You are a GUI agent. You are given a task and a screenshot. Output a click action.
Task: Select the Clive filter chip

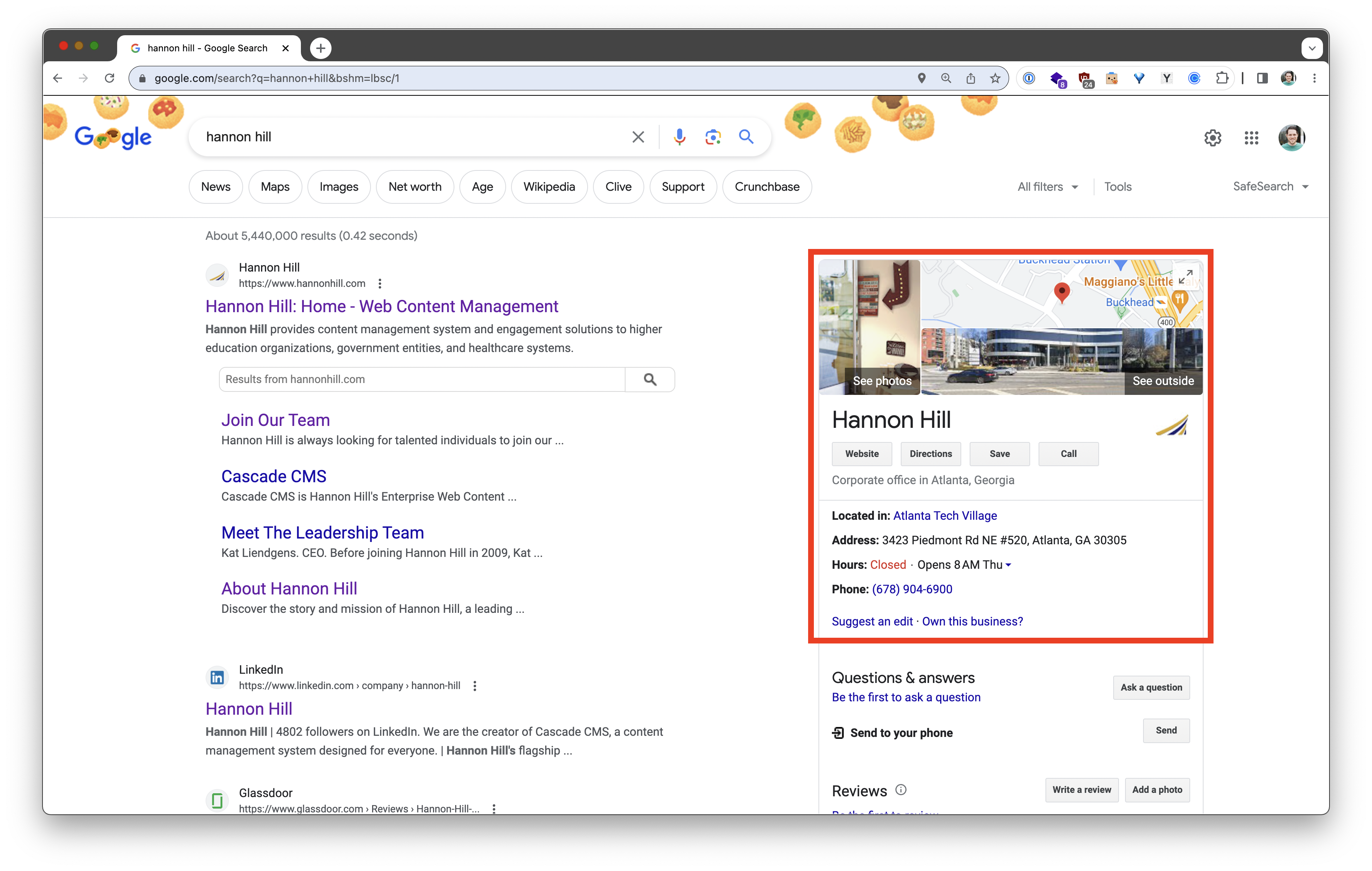point(618,187)
